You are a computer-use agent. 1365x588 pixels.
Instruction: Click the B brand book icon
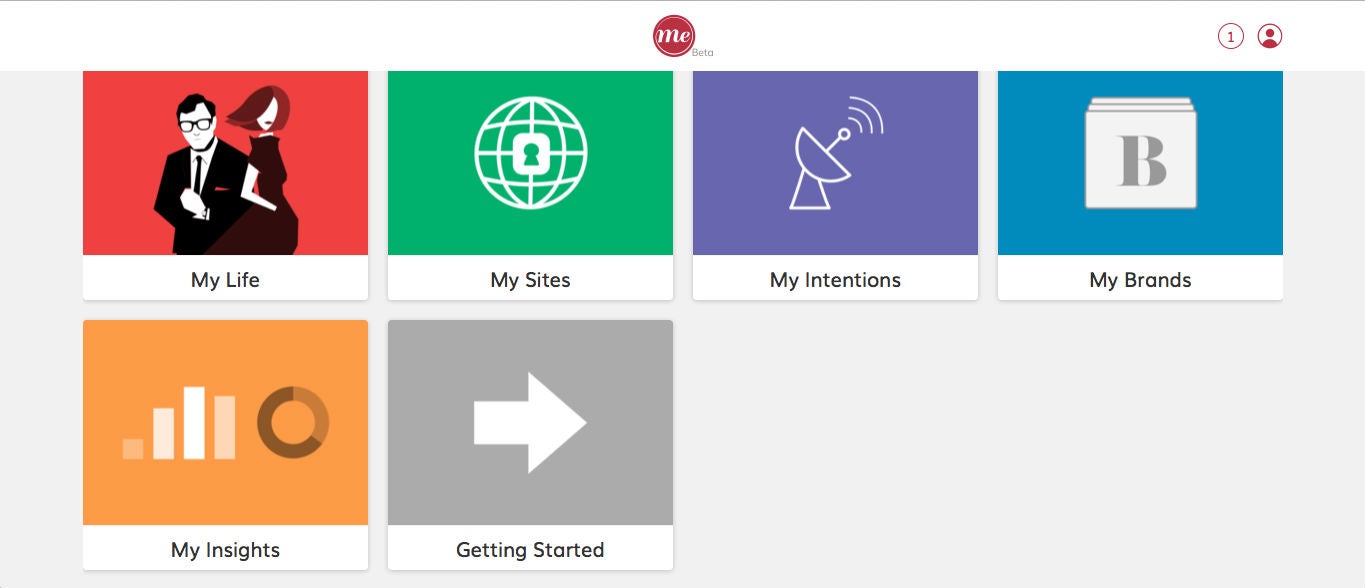(1140, 153)
